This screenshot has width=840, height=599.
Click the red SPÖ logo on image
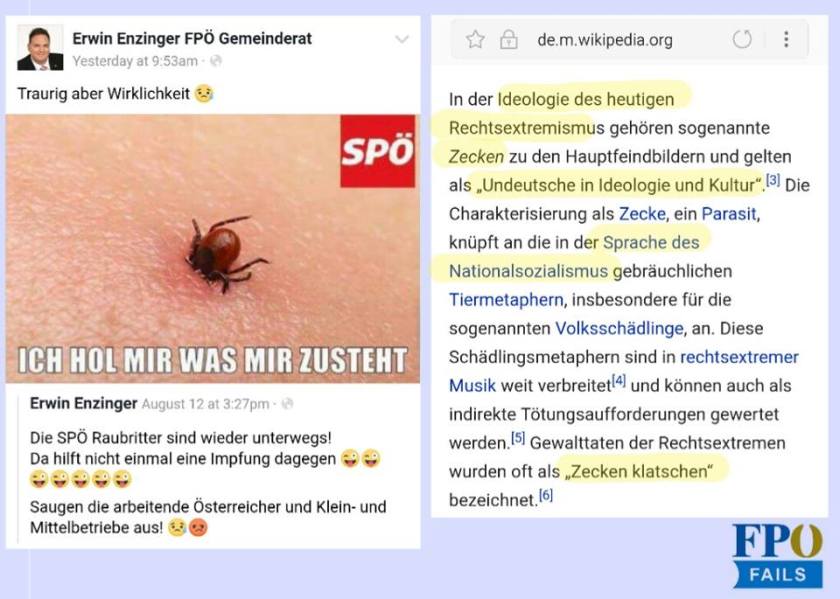378,151
